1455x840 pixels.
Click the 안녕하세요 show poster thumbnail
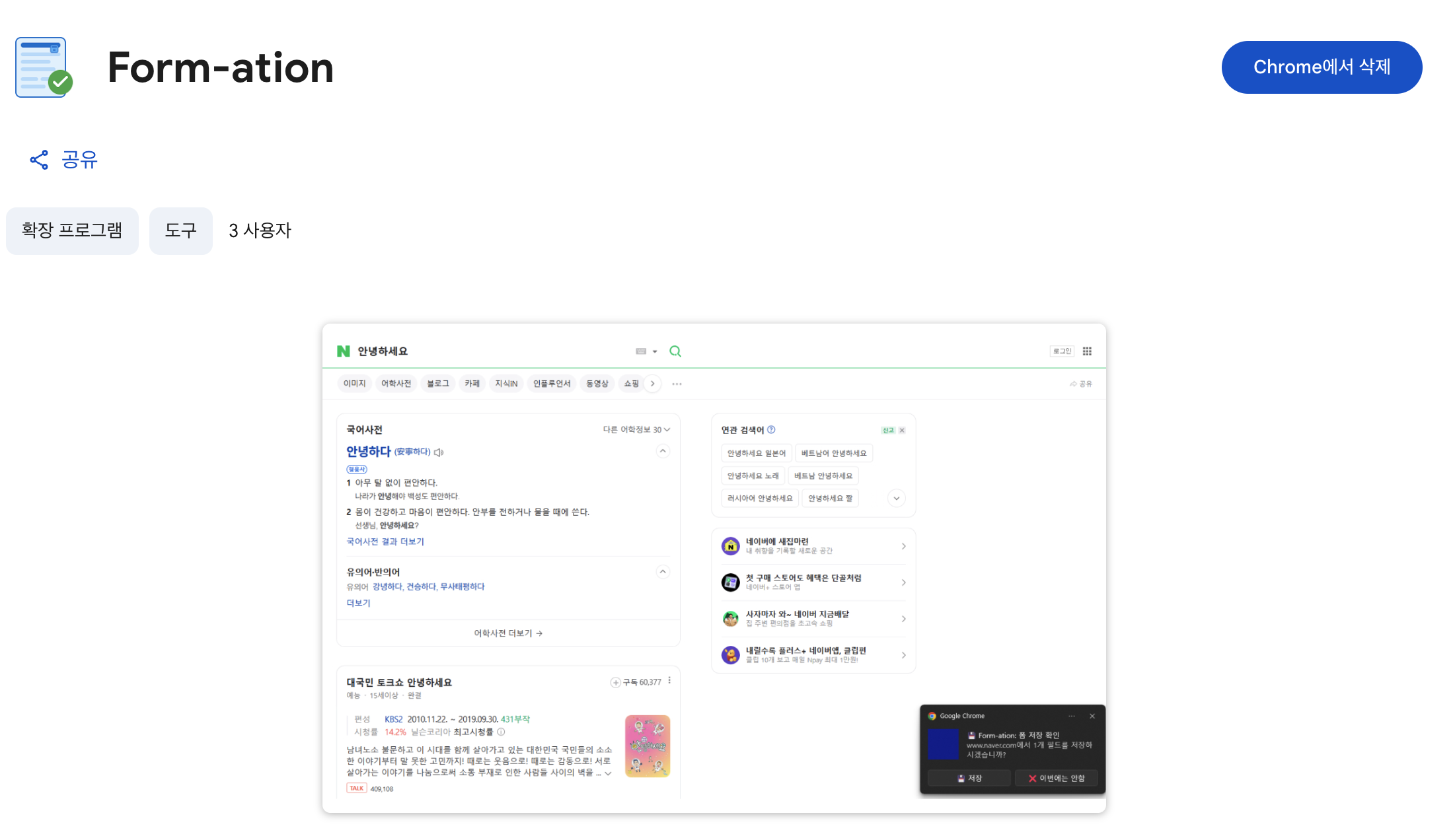(647, 746)
